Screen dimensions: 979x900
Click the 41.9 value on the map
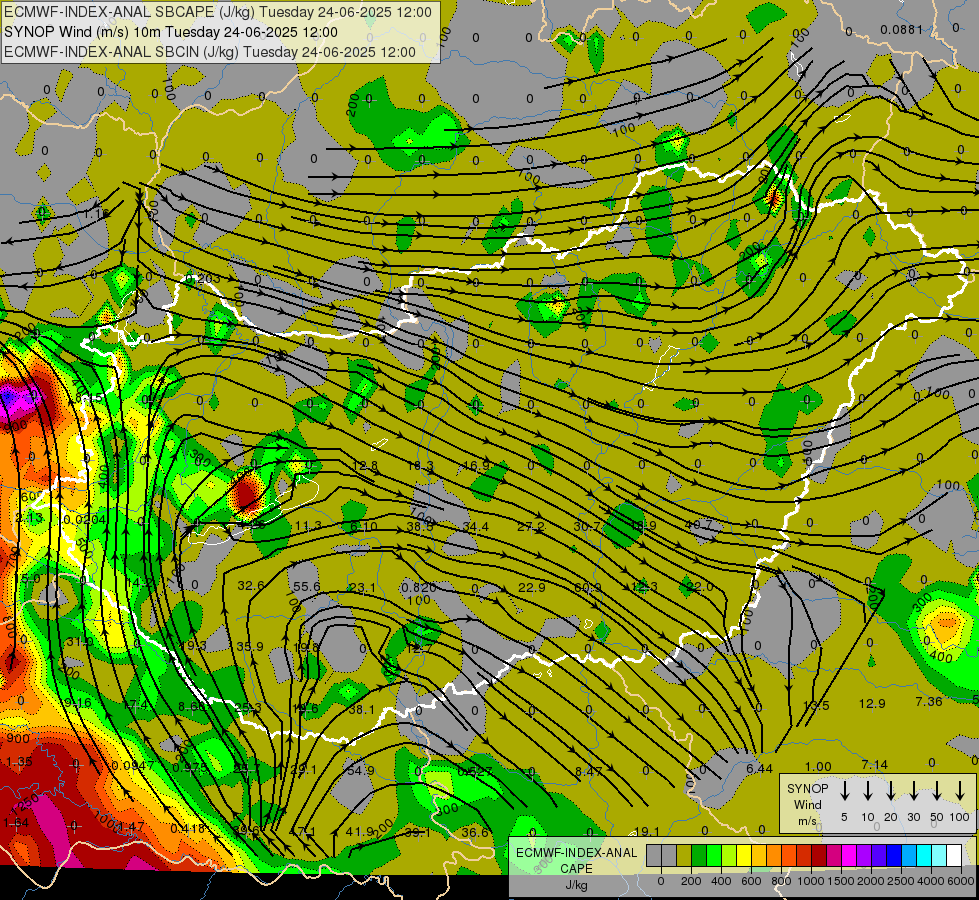point(359,831)
